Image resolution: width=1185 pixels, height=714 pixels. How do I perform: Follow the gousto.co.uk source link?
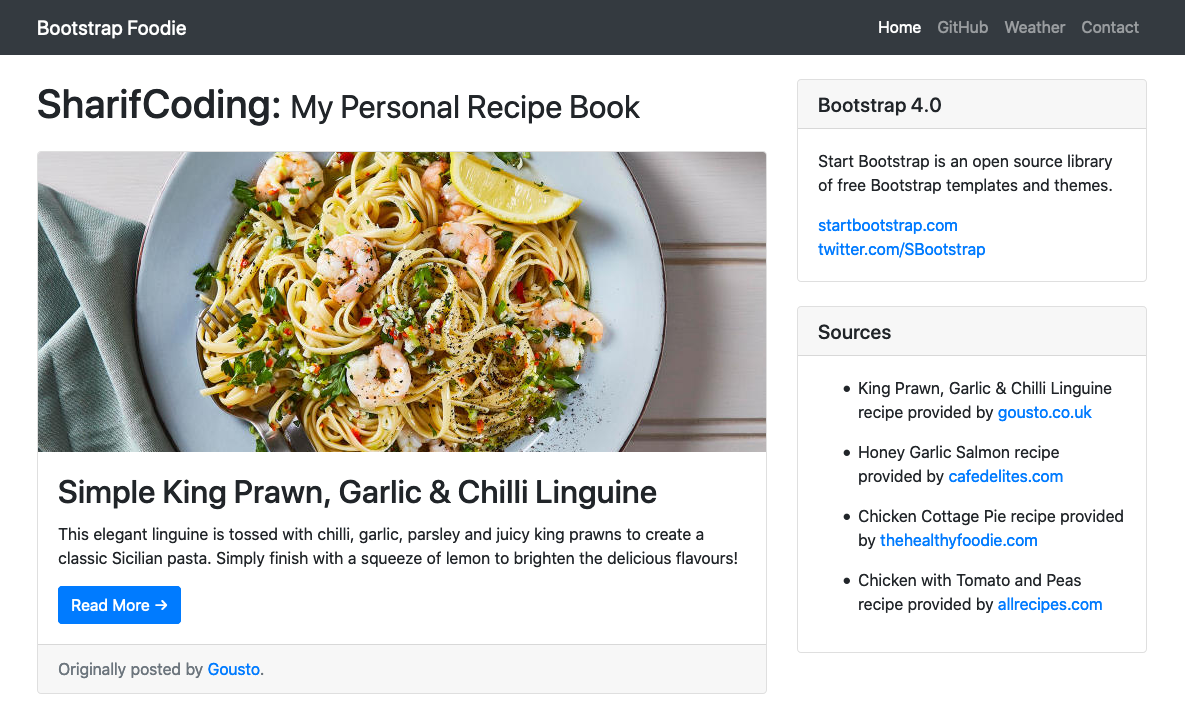1044,413
